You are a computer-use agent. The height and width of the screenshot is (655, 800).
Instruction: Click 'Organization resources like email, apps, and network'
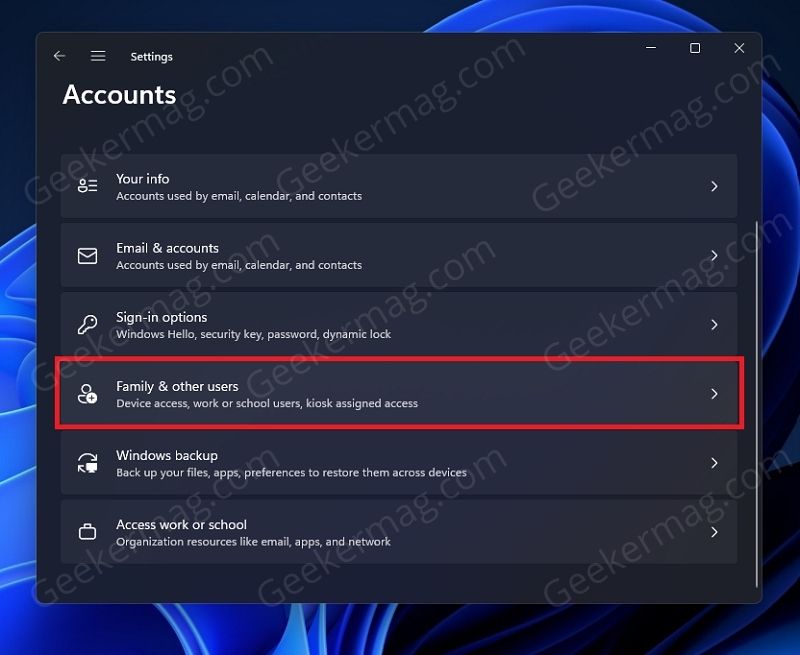point(253,541)
